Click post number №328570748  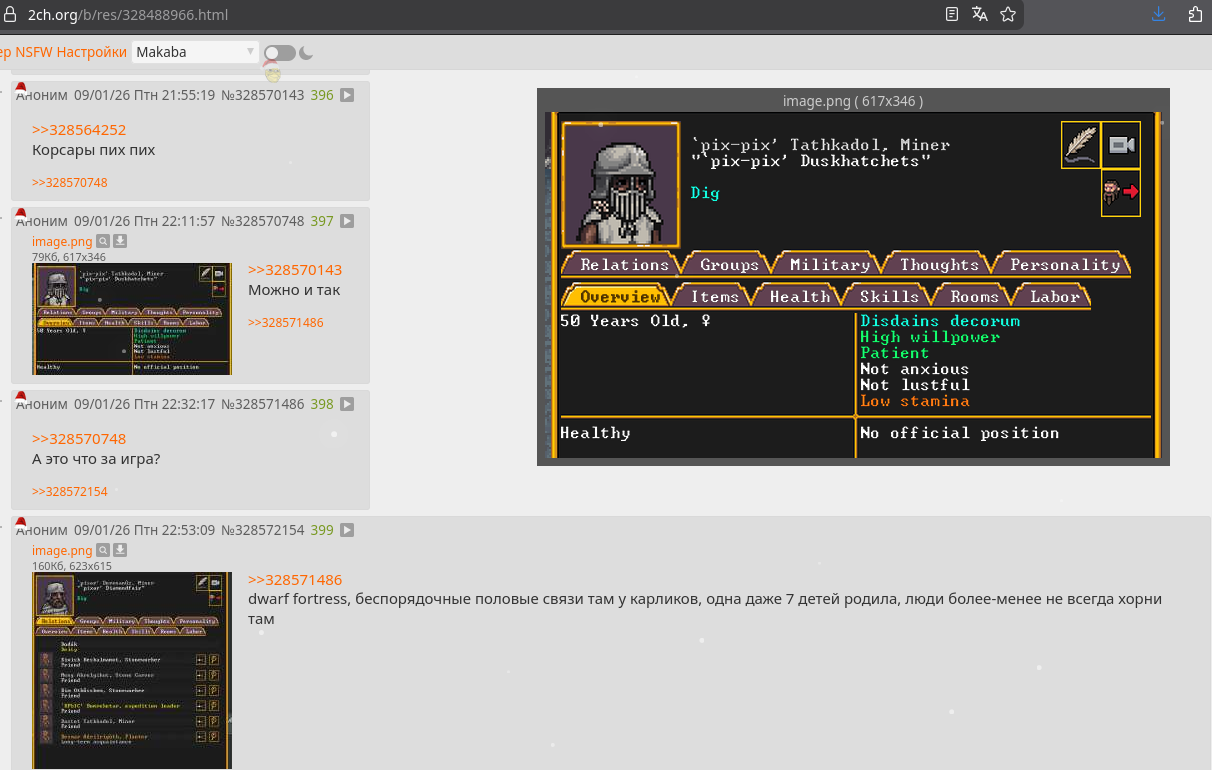(262, 222)
